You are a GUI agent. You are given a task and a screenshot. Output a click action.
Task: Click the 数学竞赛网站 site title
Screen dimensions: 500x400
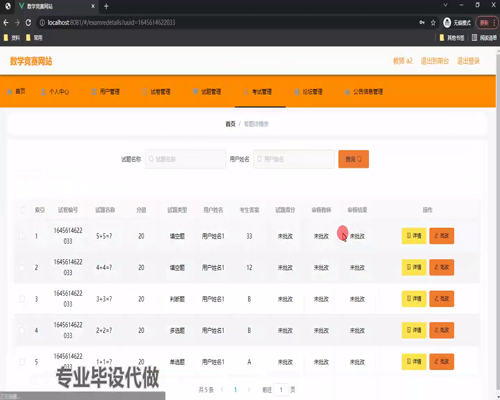pyautogui.click(x=31, y=61)
